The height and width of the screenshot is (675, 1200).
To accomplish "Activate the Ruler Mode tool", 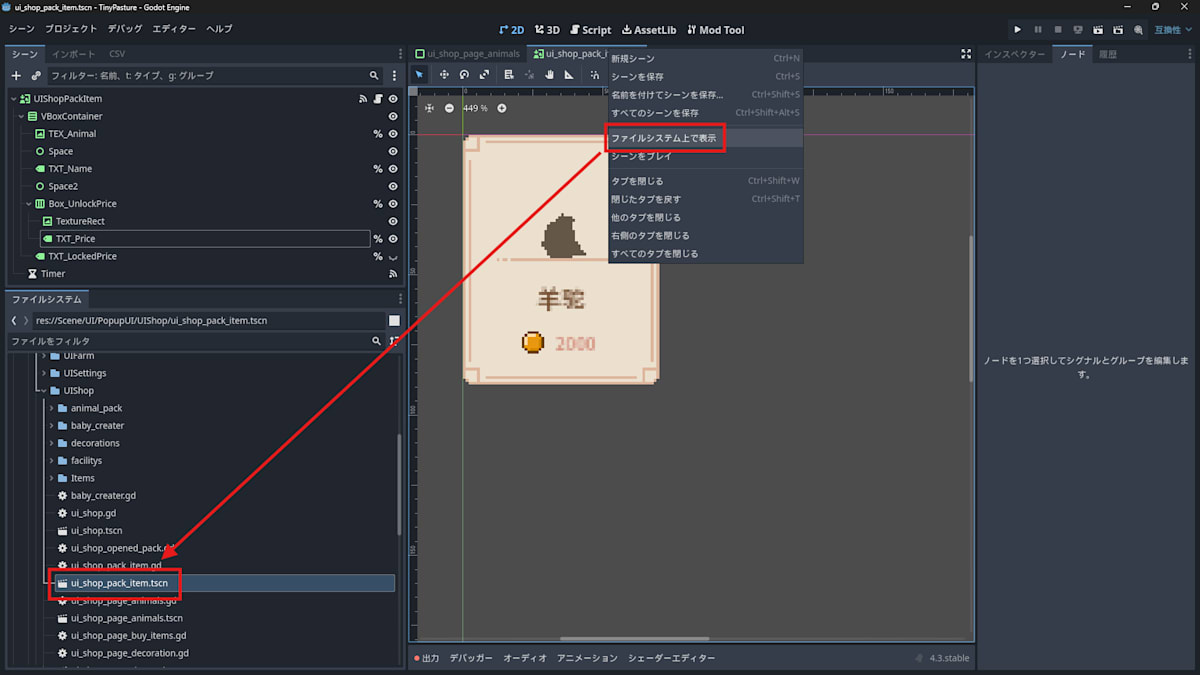I will [569, 75].
